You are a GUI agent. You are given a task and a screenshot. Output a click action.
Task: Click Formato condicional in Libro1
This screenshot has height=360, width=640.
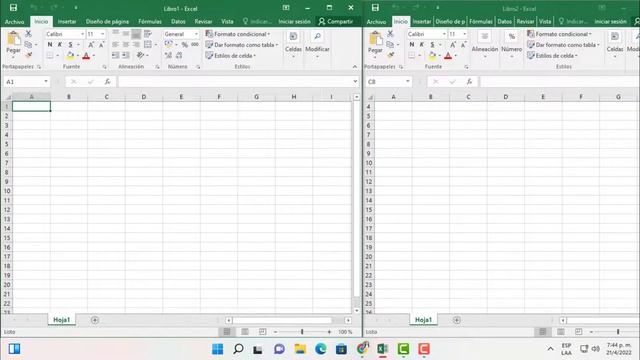(x=238, y=34)
